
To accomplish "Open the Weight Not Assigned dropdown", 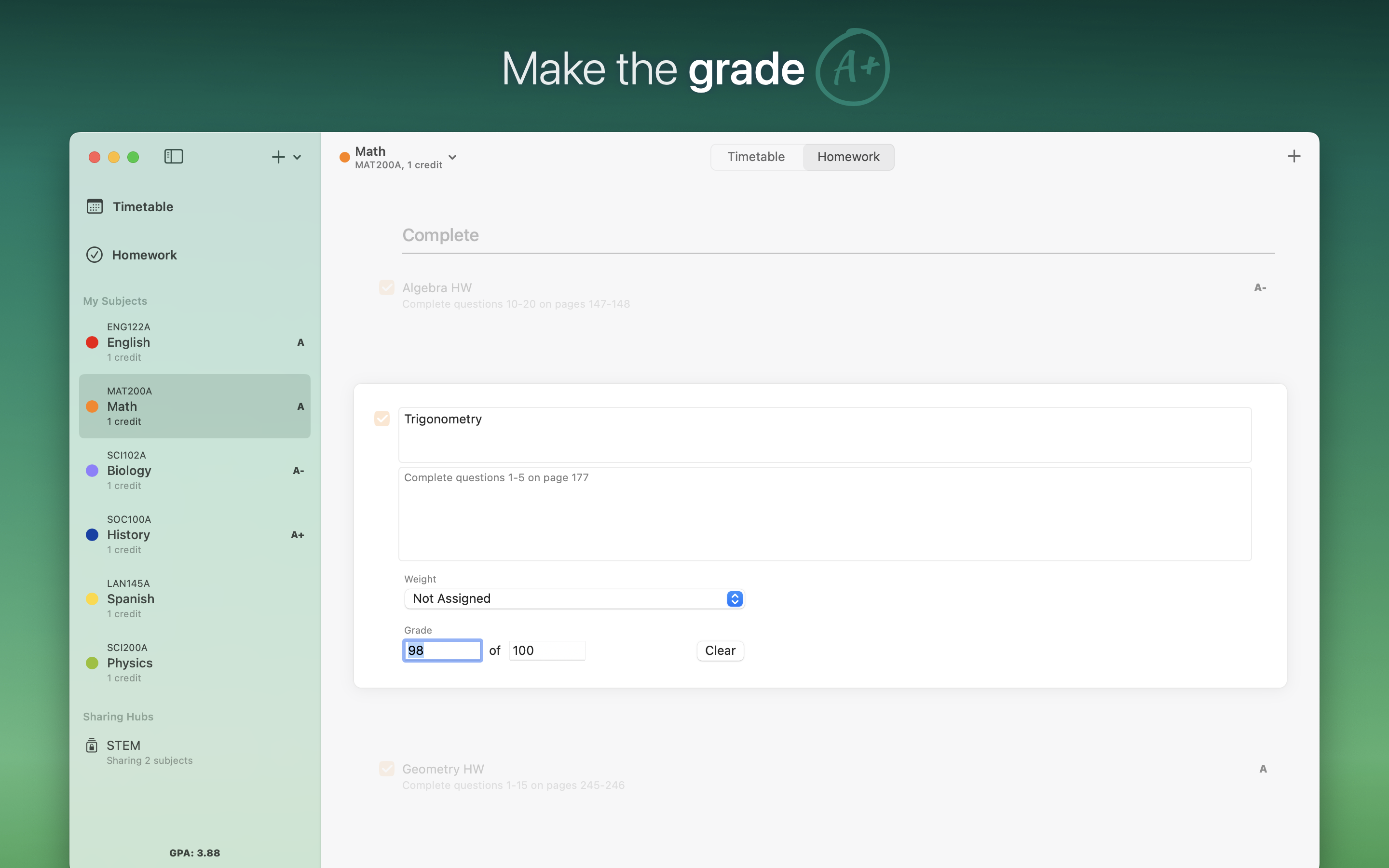I will pos(574,599).
